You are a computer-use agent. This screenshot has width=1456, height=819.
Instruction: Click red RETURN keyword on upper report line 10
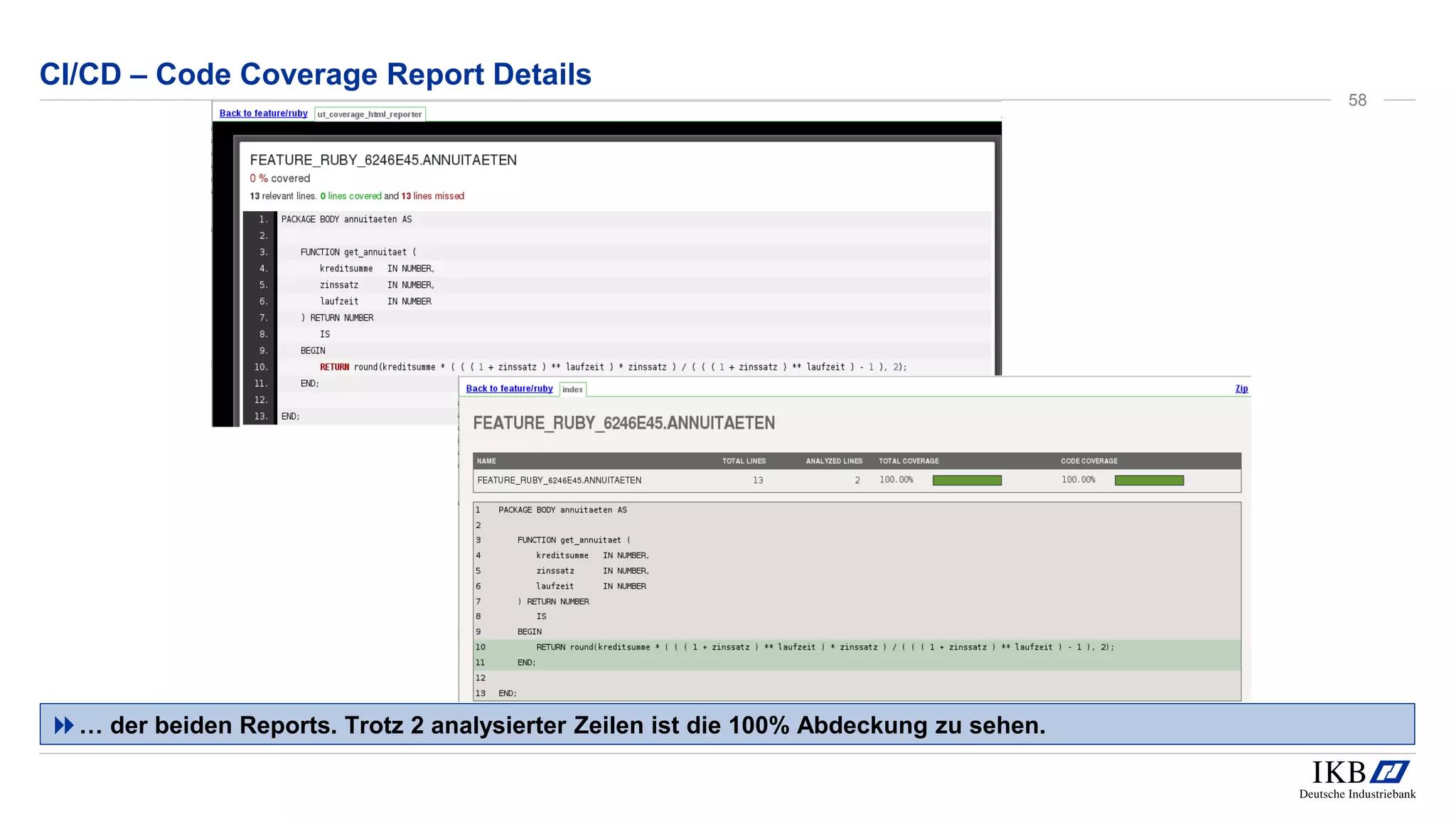pos(334,367)
